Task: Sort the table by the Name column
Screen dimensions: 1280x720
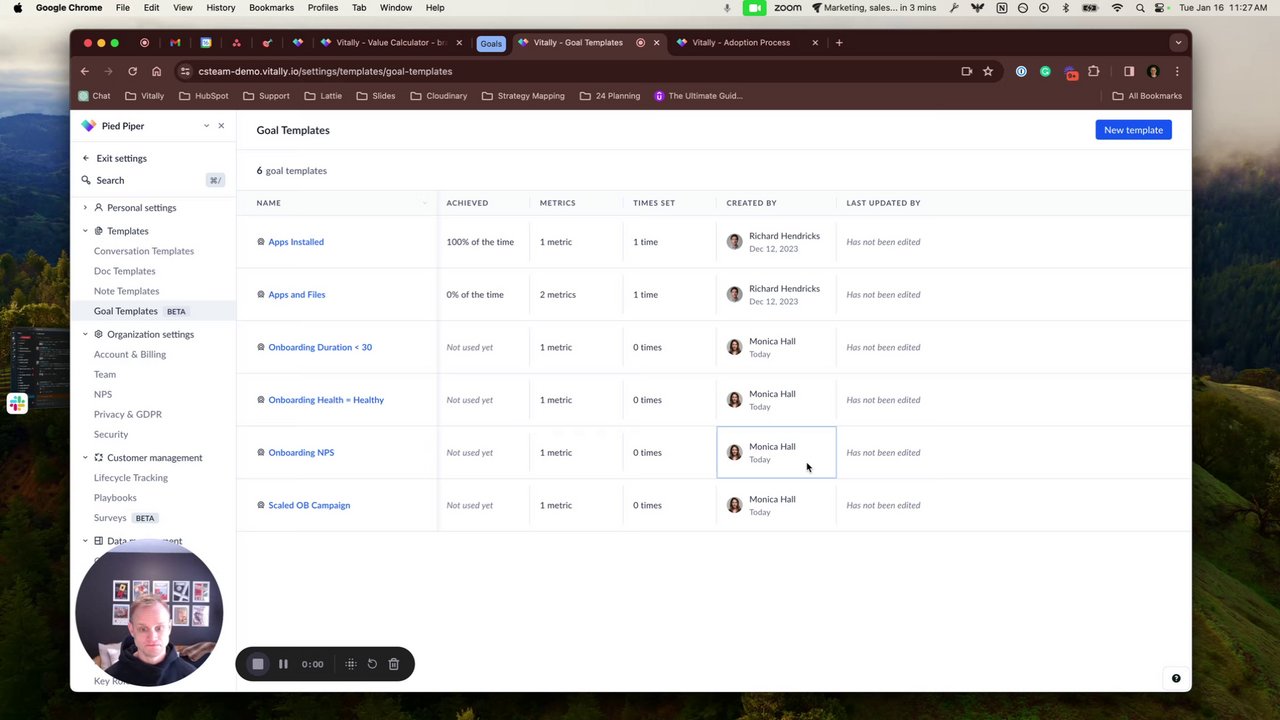Action: coord(268,203)
